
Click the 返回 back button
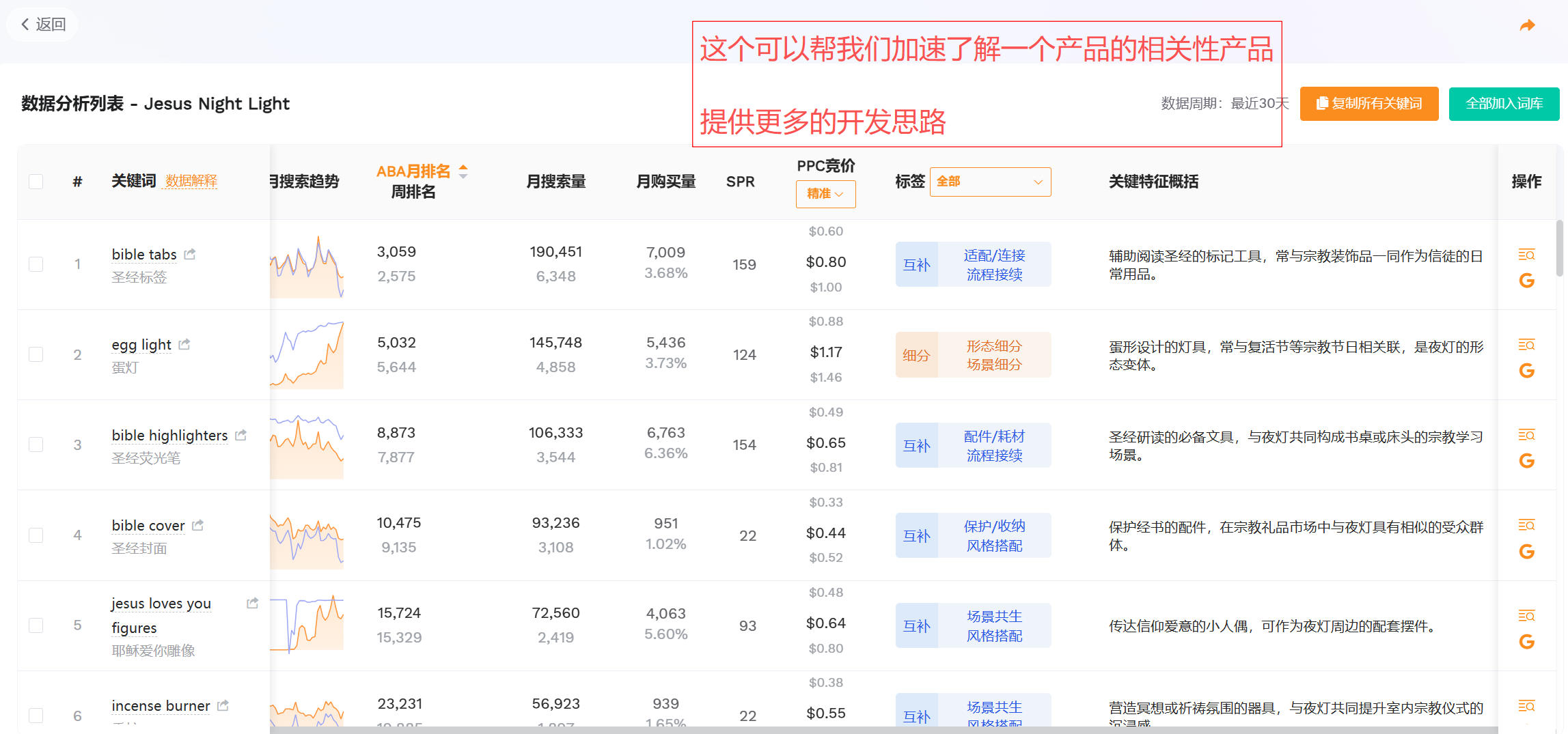pos(42,25)
